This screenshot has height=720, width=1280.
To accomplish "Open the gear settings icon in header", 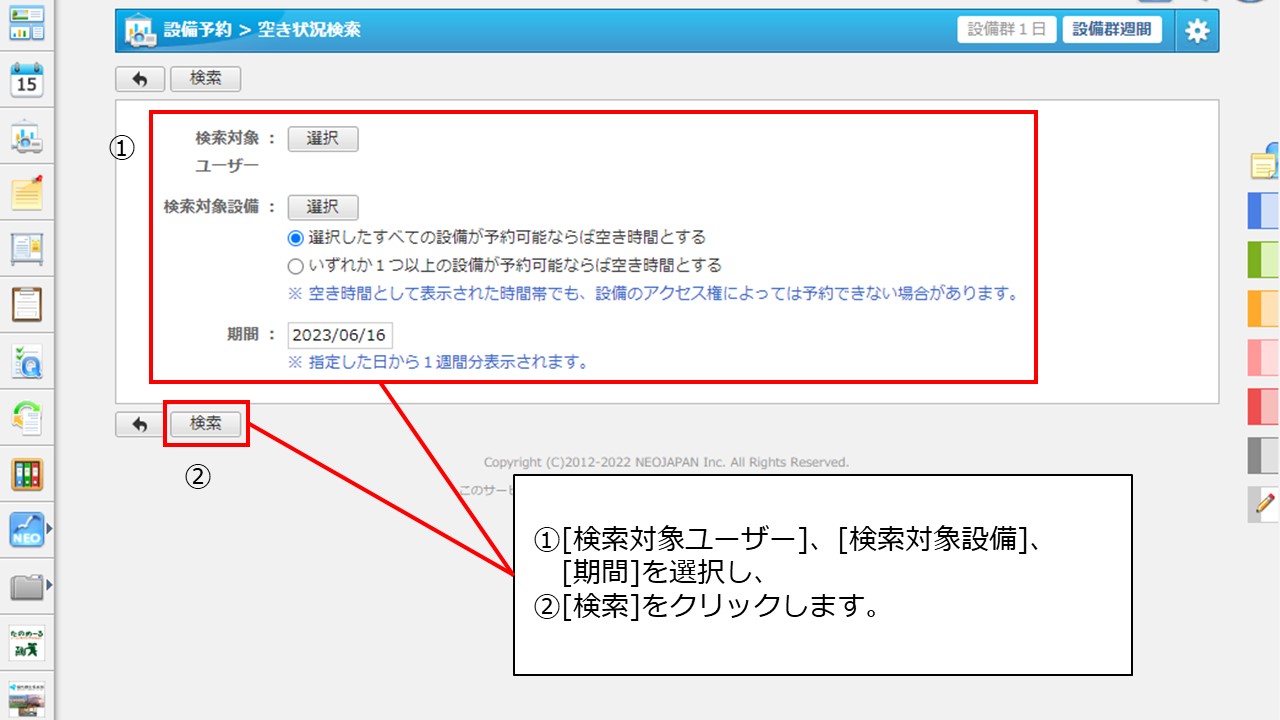I will click(1197, 31).
